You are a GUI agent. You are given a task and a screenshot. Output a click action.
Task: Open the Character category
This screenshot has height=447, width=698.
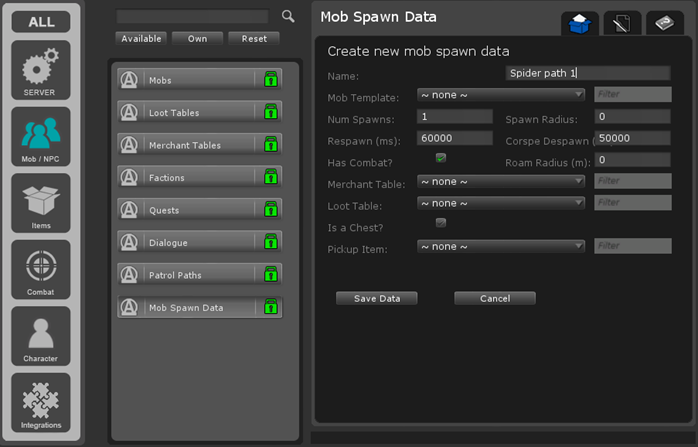point(41,336)
